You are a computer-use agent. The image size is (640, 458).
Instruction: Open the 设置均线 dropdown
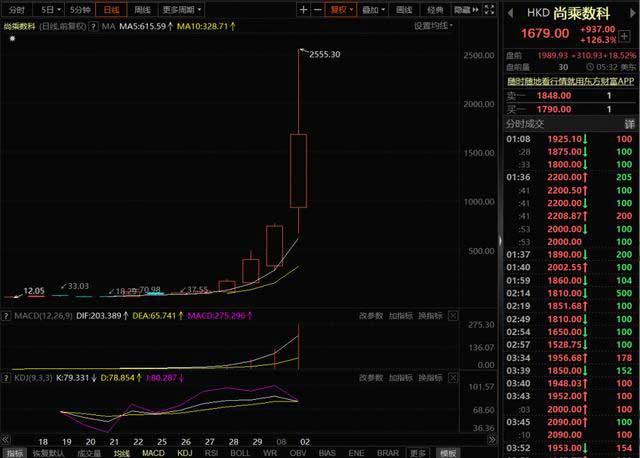433,26
